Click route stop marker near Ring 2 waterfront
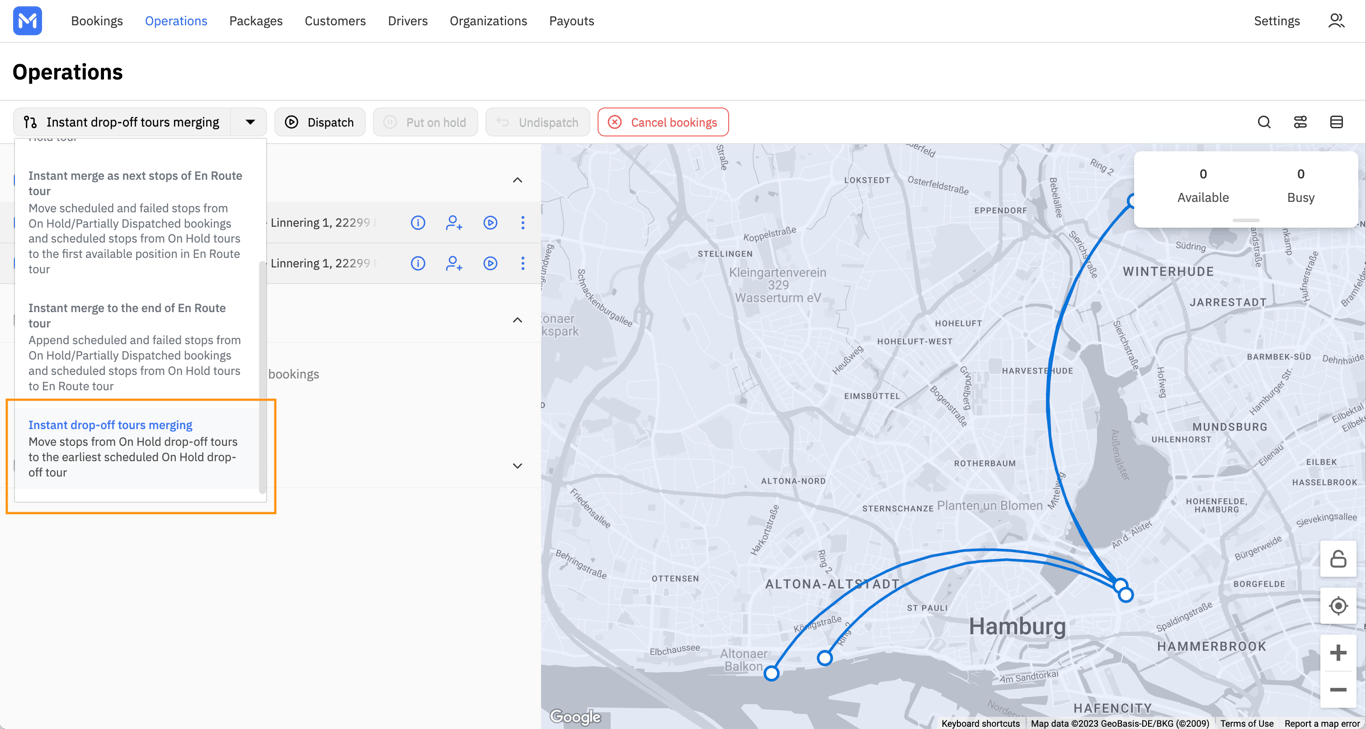1366x729 pixels. (824, 658)
